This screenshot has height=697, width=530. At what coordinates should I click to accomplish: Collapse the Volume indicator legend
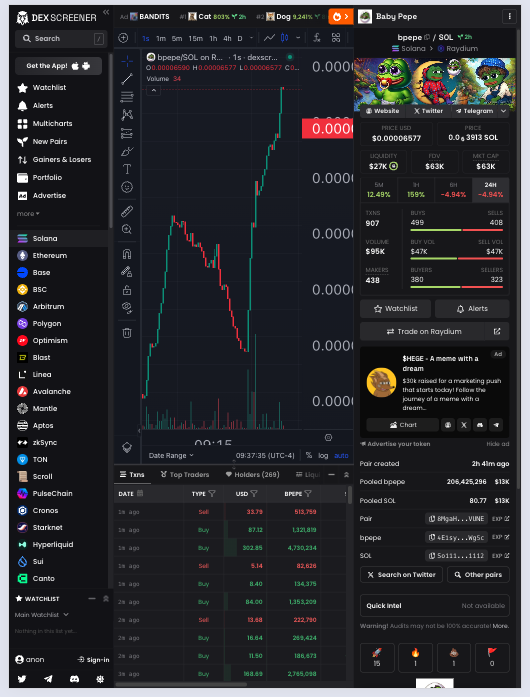pos(153,91)
